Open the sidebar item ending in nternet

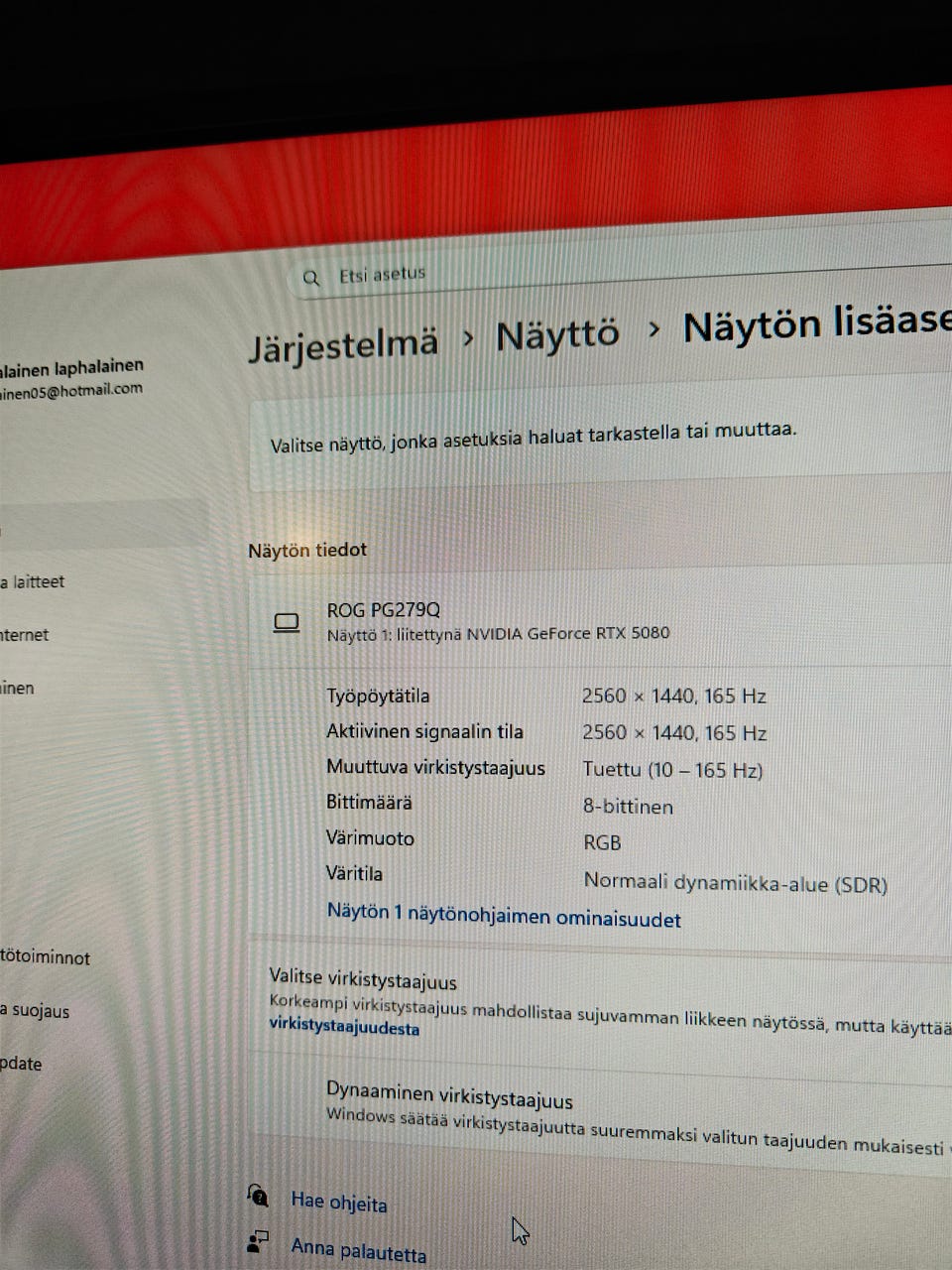[x=25, y=635]
